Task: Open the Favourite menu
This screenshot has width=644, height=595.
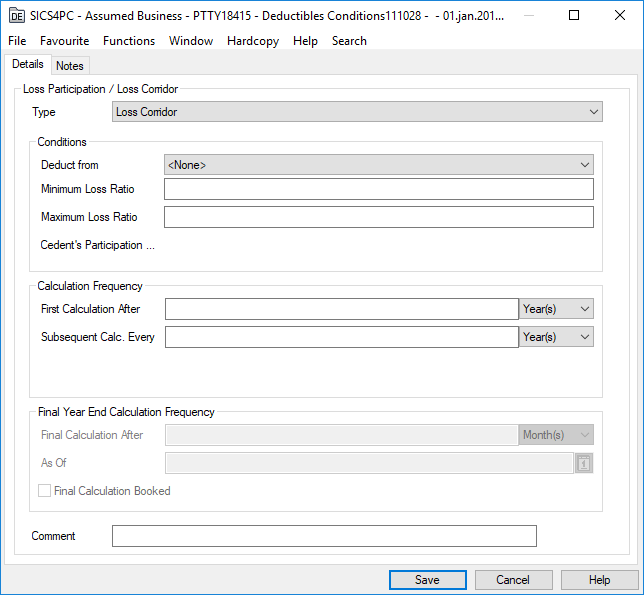Action: [64, 41]
